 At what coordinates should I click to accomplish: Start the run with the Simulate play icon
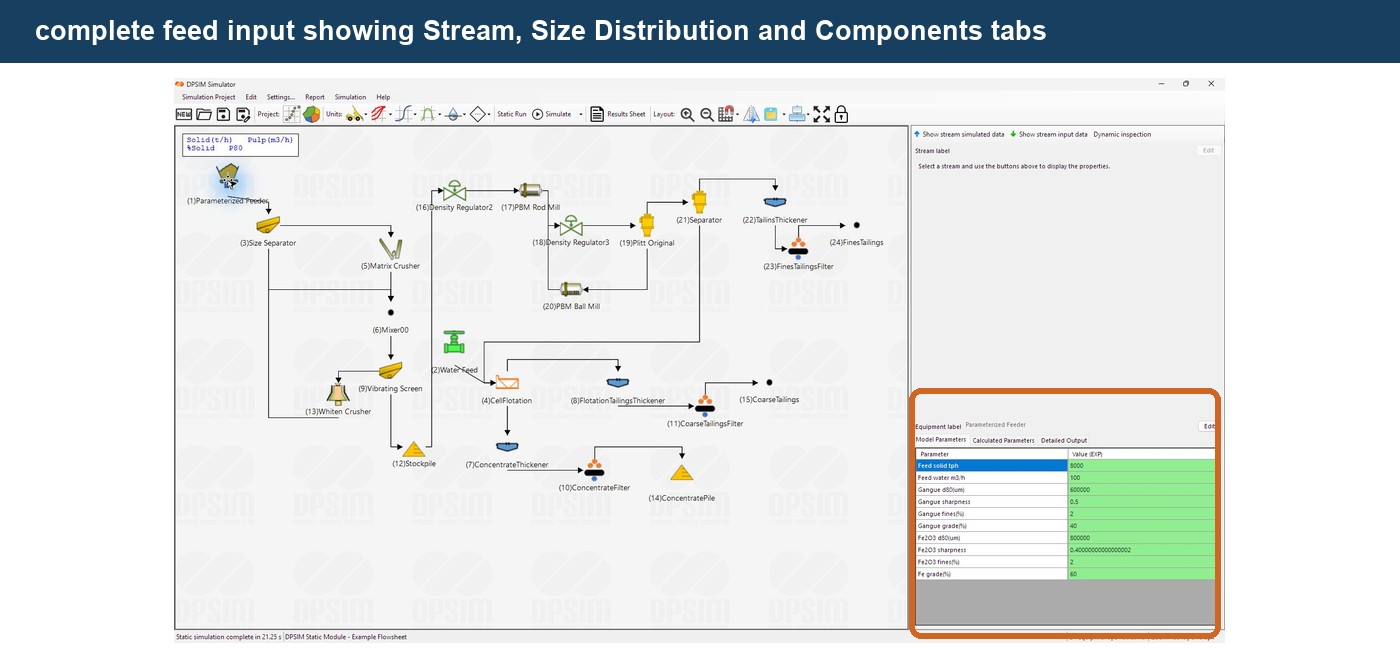coord(537,114)
